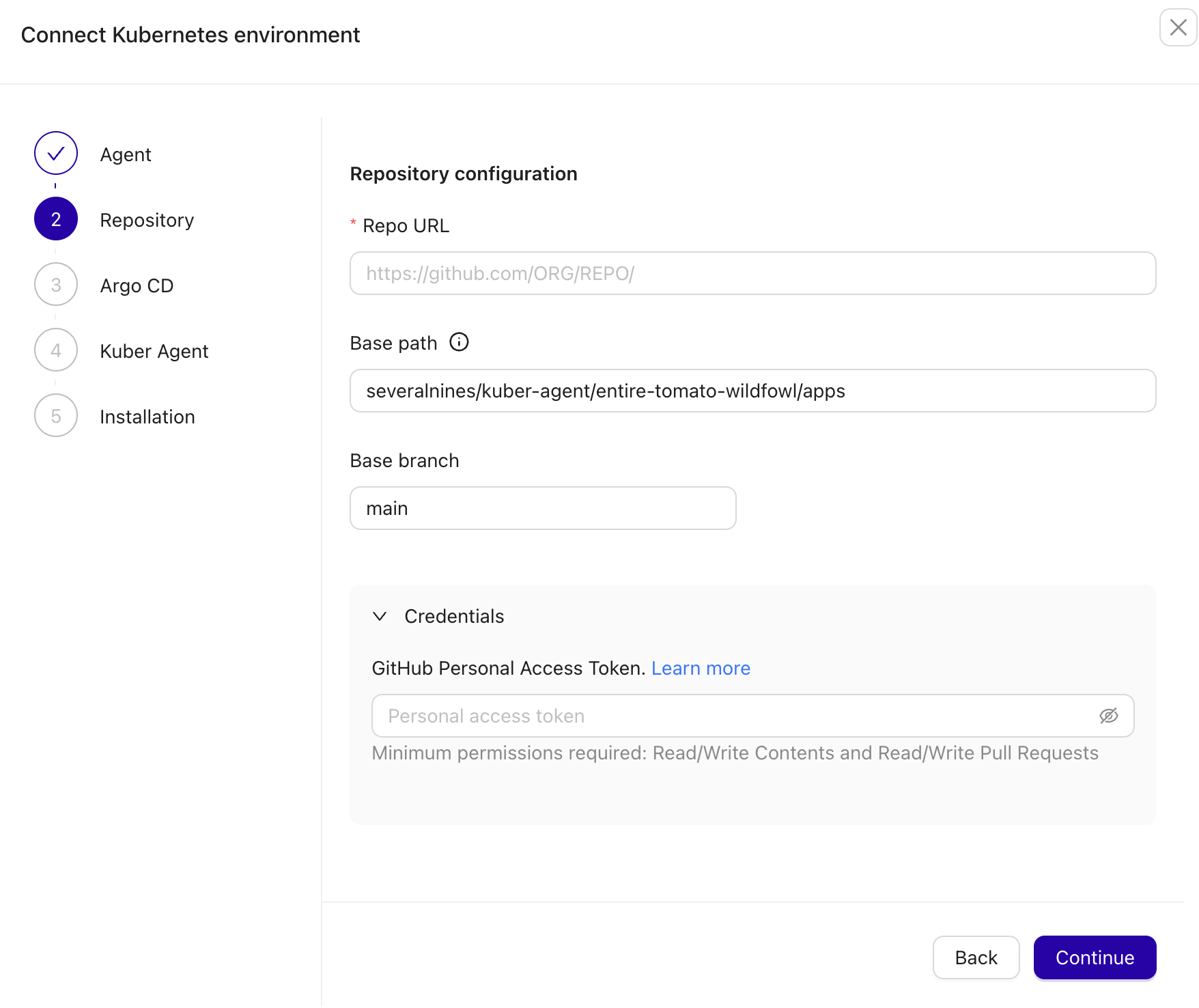Click the Repo URL input field
The image size is (1199, 1008).
(x=751, y=273)
